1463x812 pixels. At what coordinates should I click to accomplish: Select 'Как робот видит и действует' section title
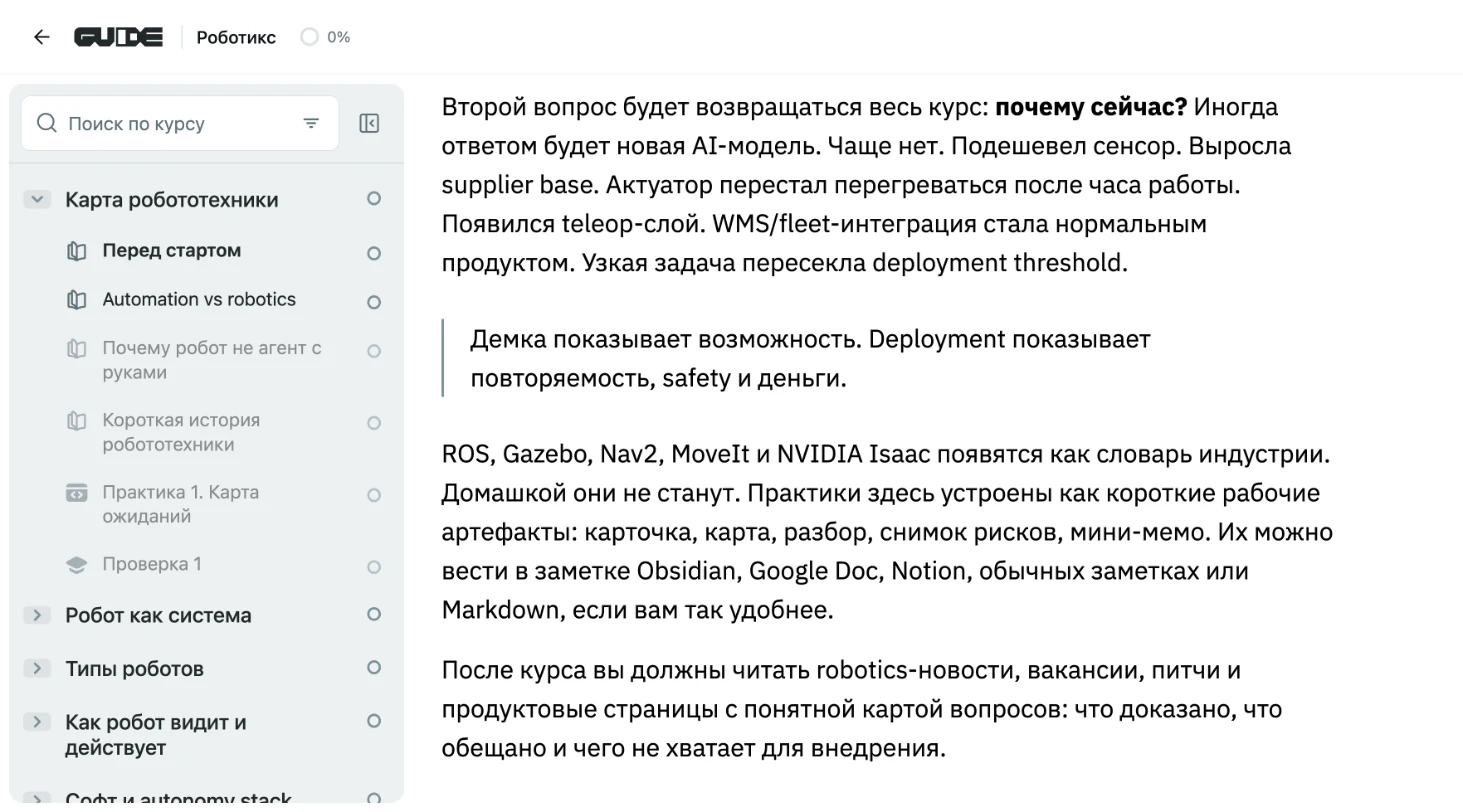pos(155,734)
